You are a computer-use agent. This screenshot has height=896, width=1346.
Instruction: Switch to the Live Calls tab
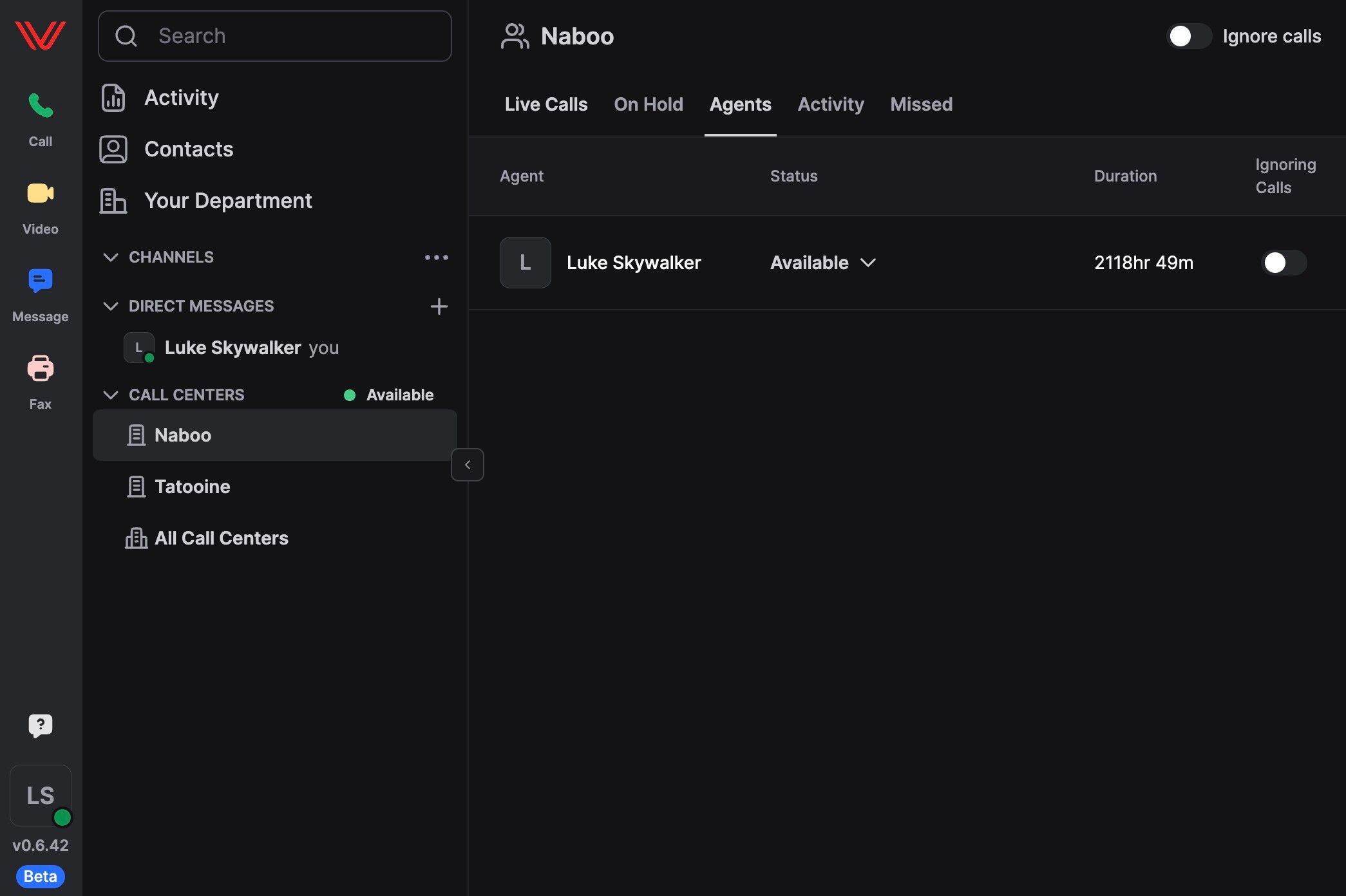point(545,104)
